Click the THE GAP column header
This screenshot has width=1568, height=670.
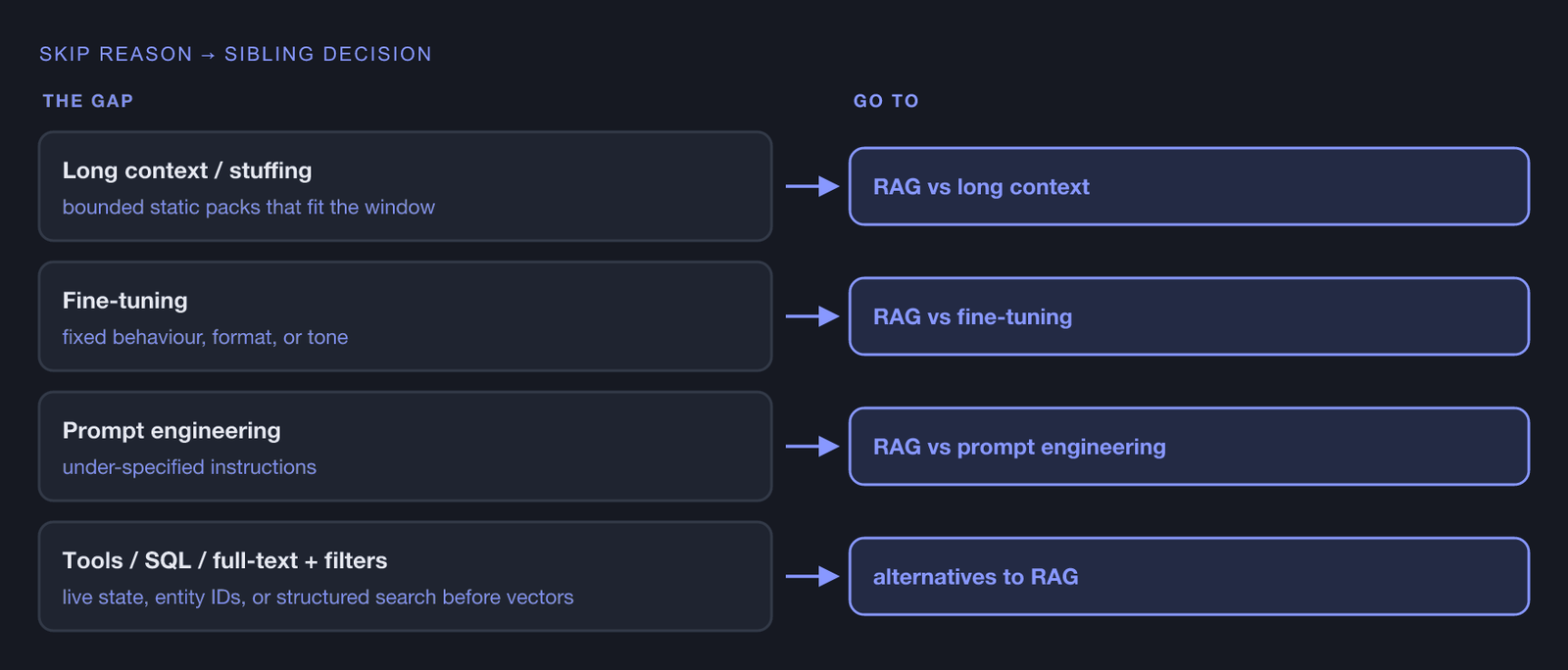pyautogui.click(x=88, y=101)
